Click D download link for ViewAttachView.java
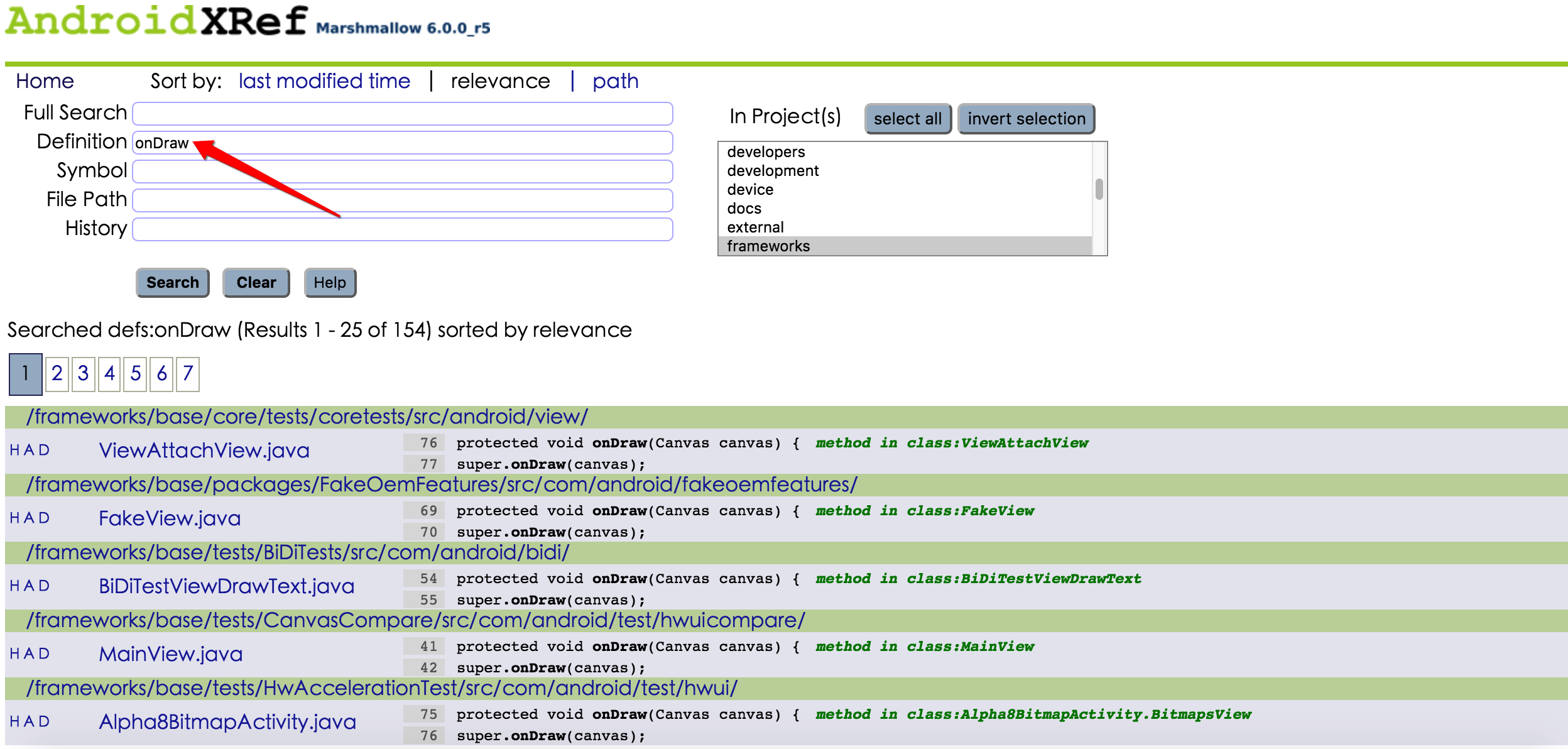The width and height of the screenshot is (1568, 749). point(44,451)
